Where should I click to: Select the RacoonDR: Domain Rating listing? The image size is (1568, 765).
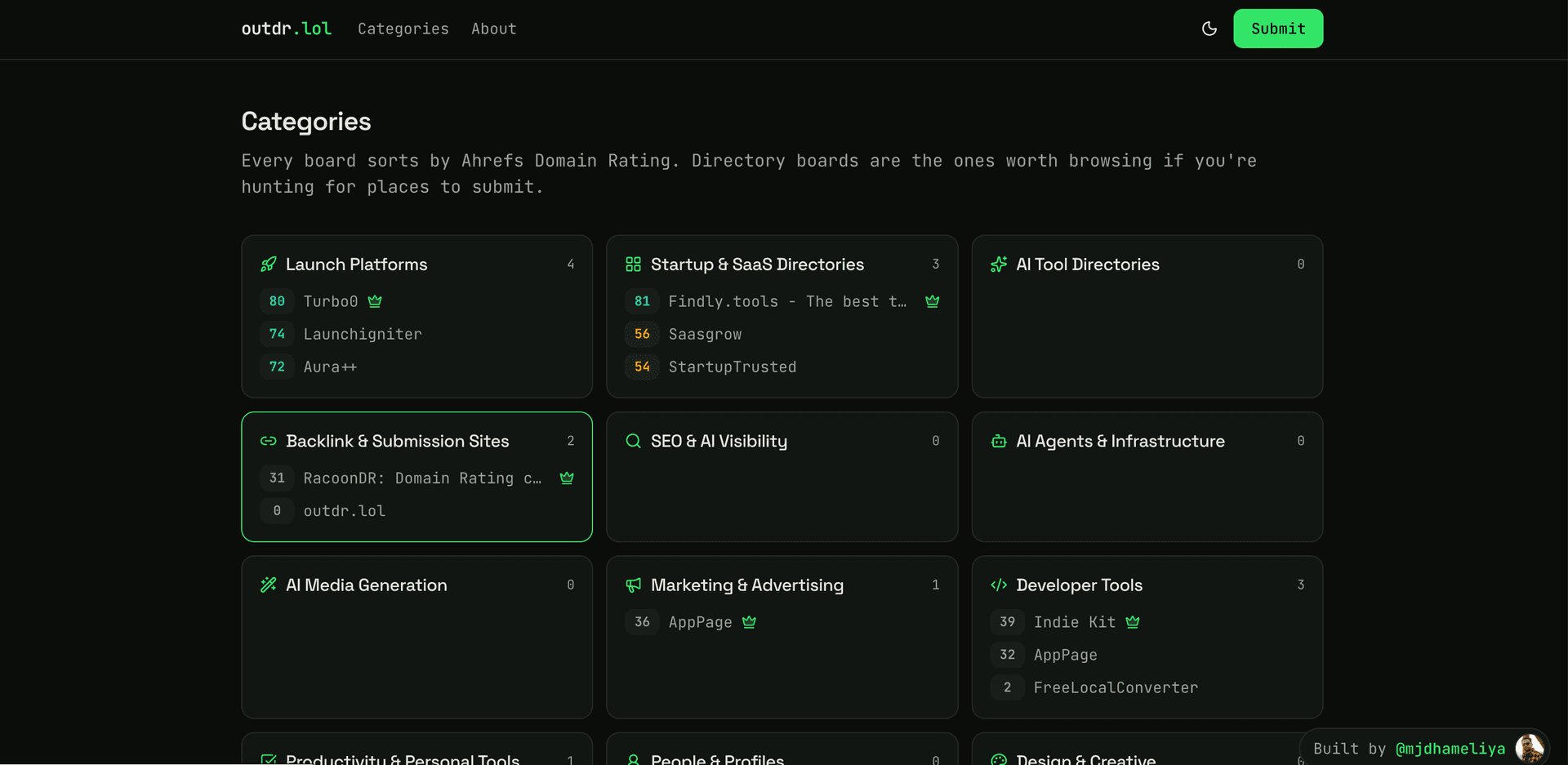coord(422,478)
